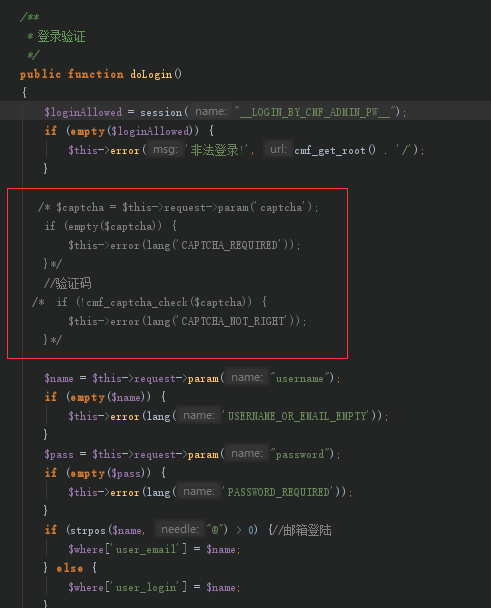Click the 'user_email' array key
The width and height of the screenshot is (491, 608).
145,549
